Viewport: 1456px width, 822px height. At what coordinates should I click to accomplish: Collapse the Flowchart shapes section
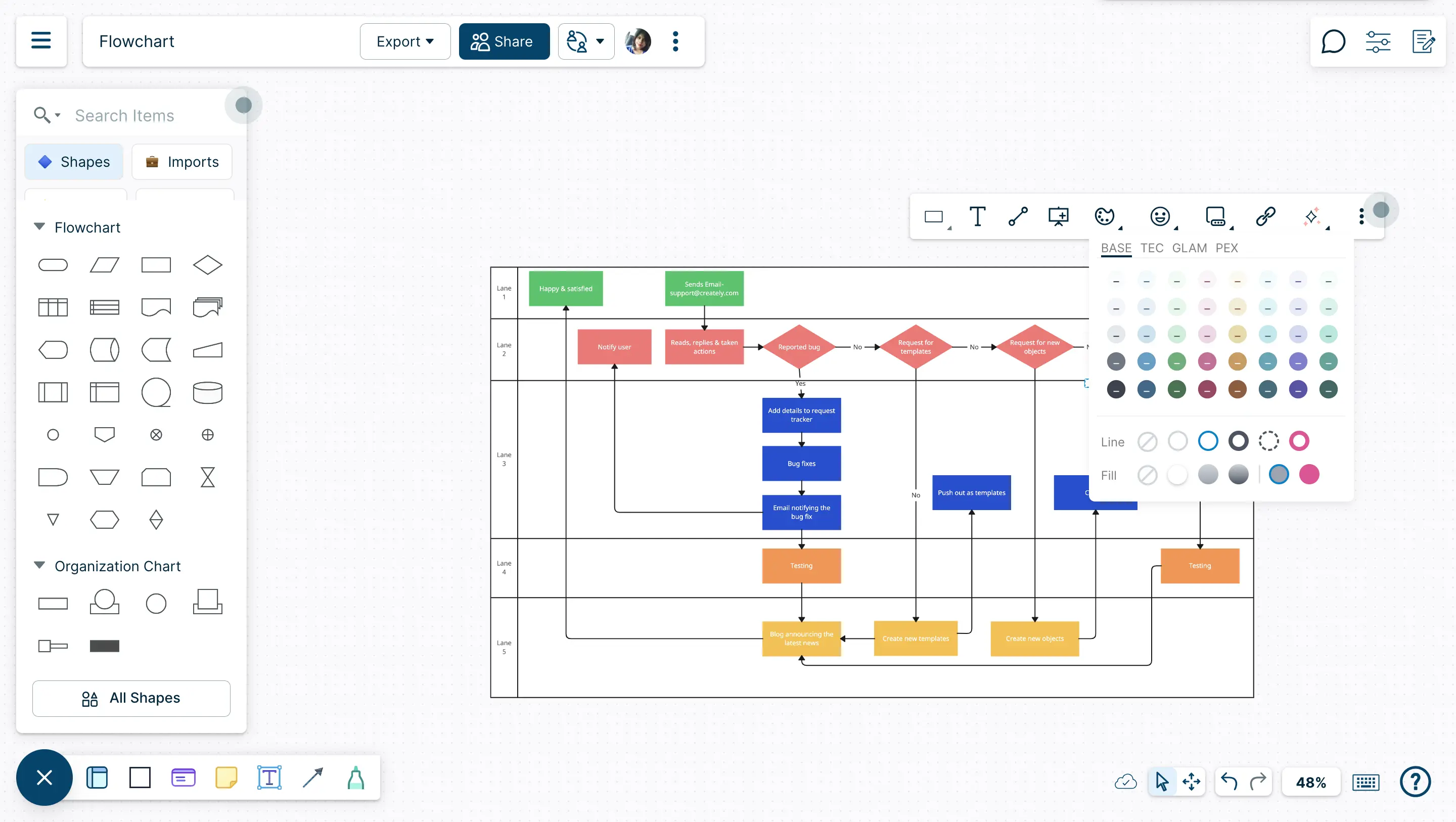(x=39, y=226)
